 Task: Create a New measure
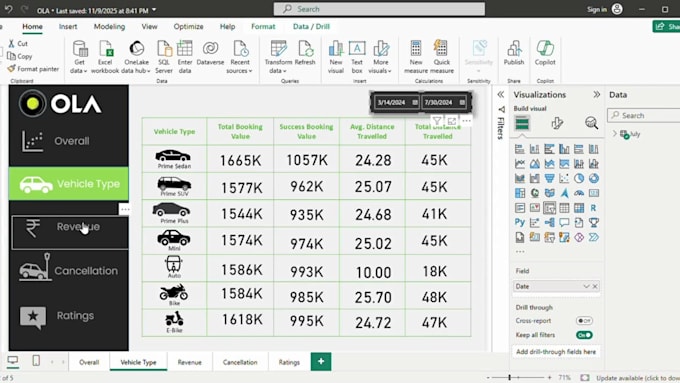[416, 56]
